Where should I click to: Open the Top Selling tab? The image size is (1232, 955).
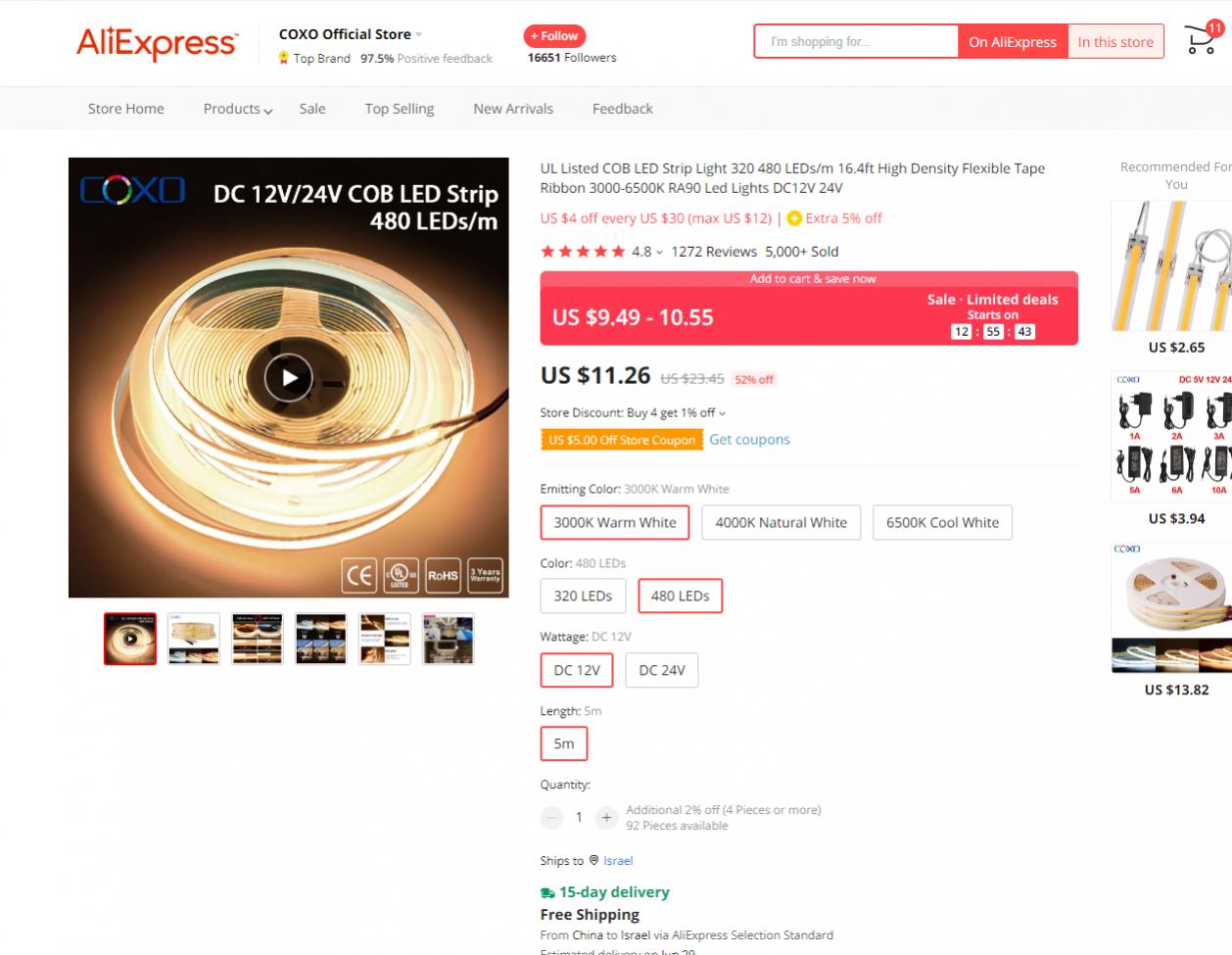(400, 109)
